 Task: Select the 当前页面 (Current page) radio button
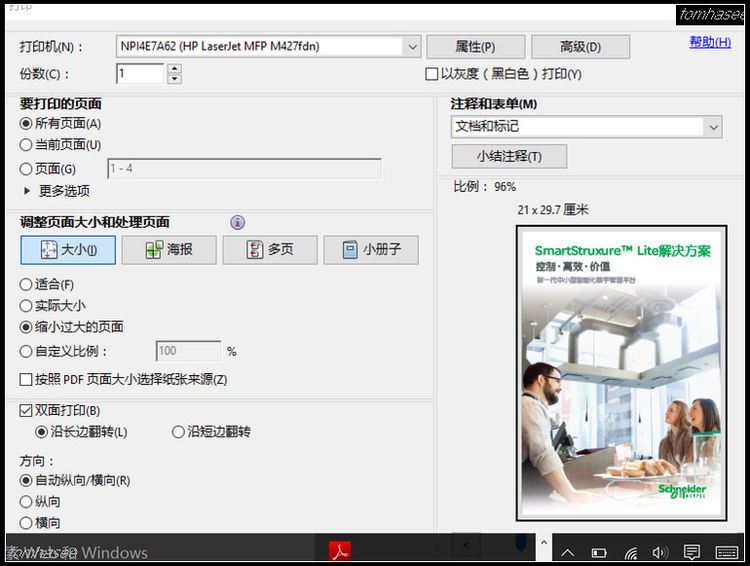click(27, 145)
